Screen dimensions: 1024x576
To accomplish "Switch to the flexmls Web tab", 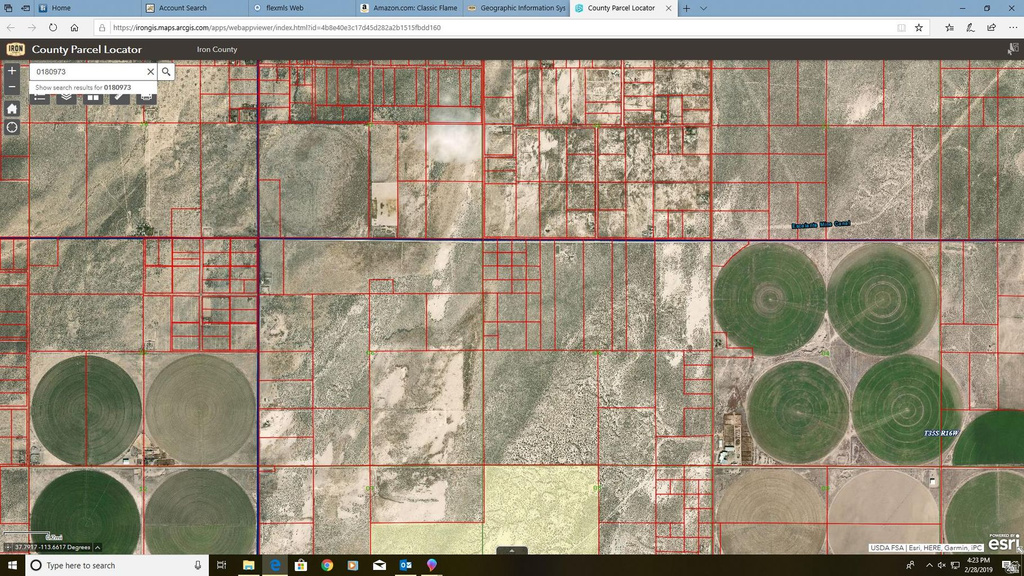I will tap(283, 8).
